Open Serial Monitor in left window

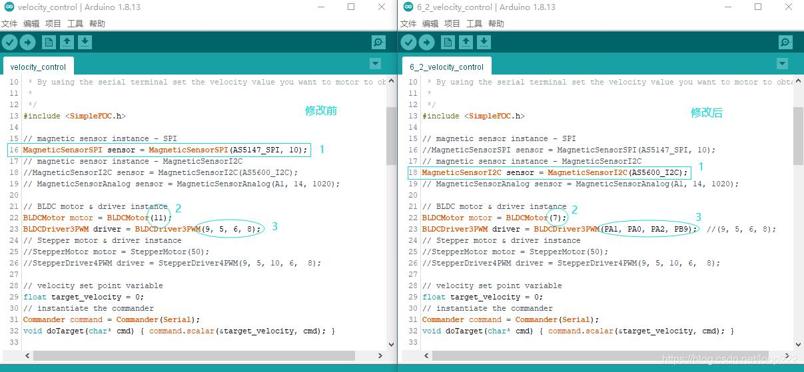click(x=378, y=42)
